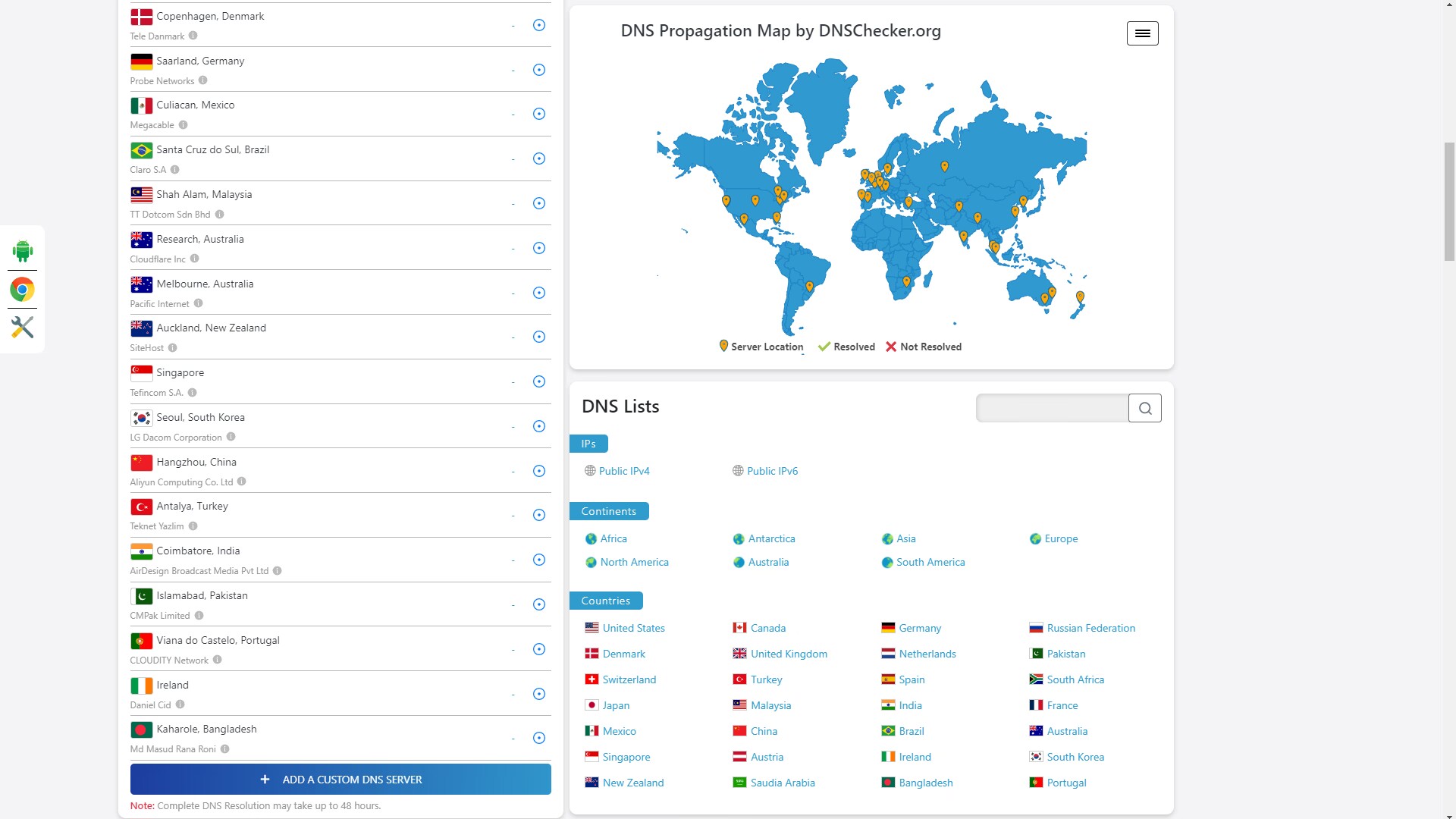Viewport: 1456px width, 819px height.
Task: Show info for AirDesign Broadcast Media Pvt Ltd
Action: pos(278,571)
